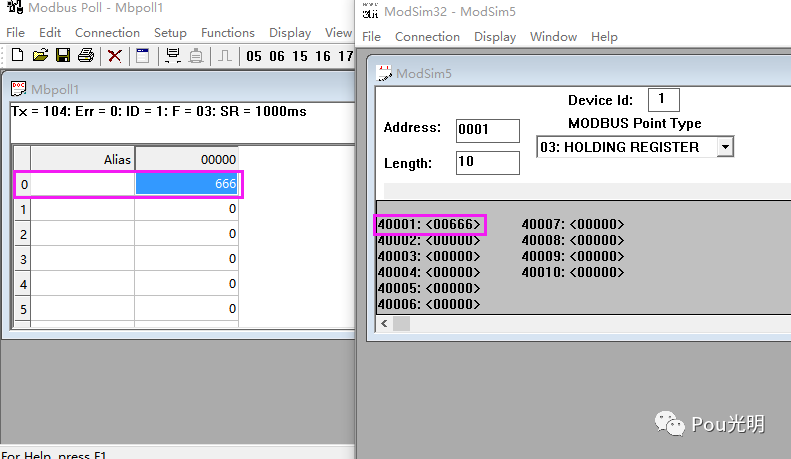Screen dimensions: 791x459
Task: Click register 40004 entry
Action: click(429, 272)
